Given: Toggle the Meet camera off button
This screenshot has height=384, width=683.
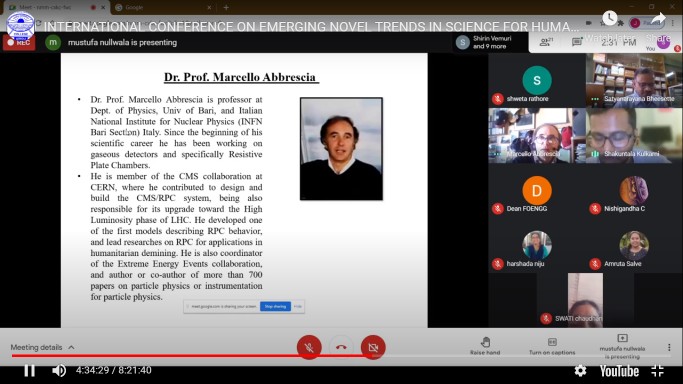Looking at the screenshot, I should point(373,347).
